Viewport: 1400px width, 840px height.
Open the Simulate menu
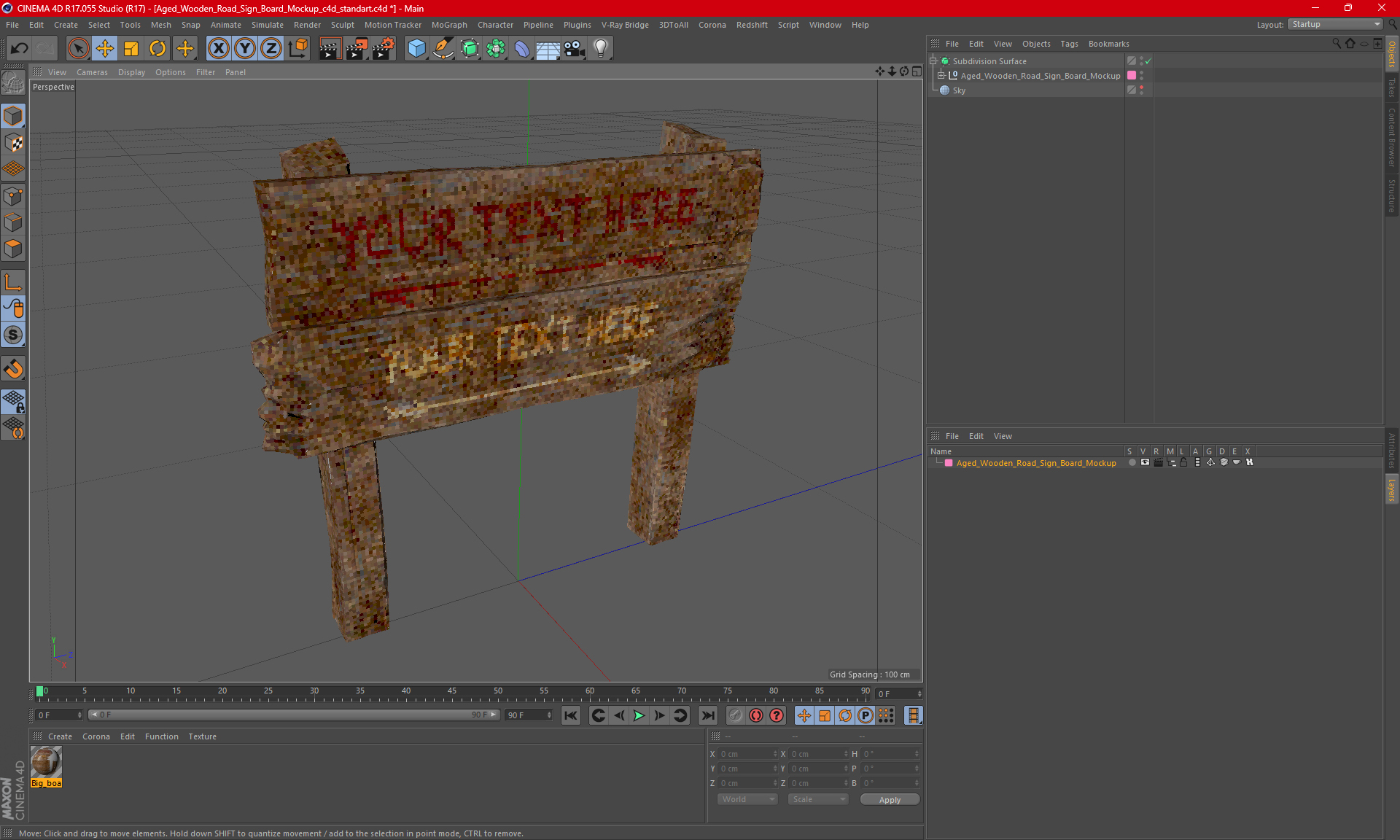point(268,25)
